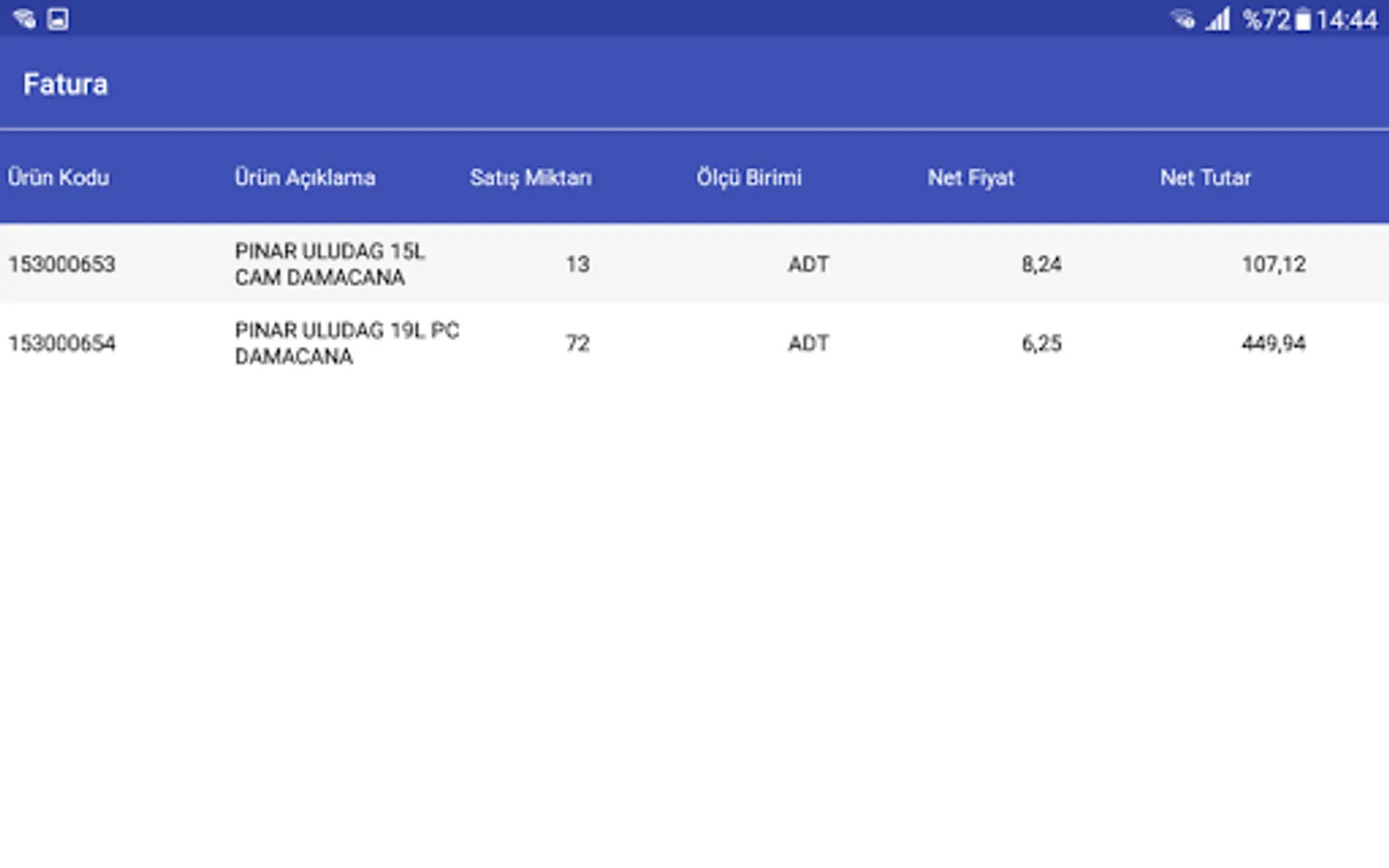Open PINAR ULUDAG 15L CAM DAMACANA row
Viewport: 1389px width, 868px height.
coord(694,264)
